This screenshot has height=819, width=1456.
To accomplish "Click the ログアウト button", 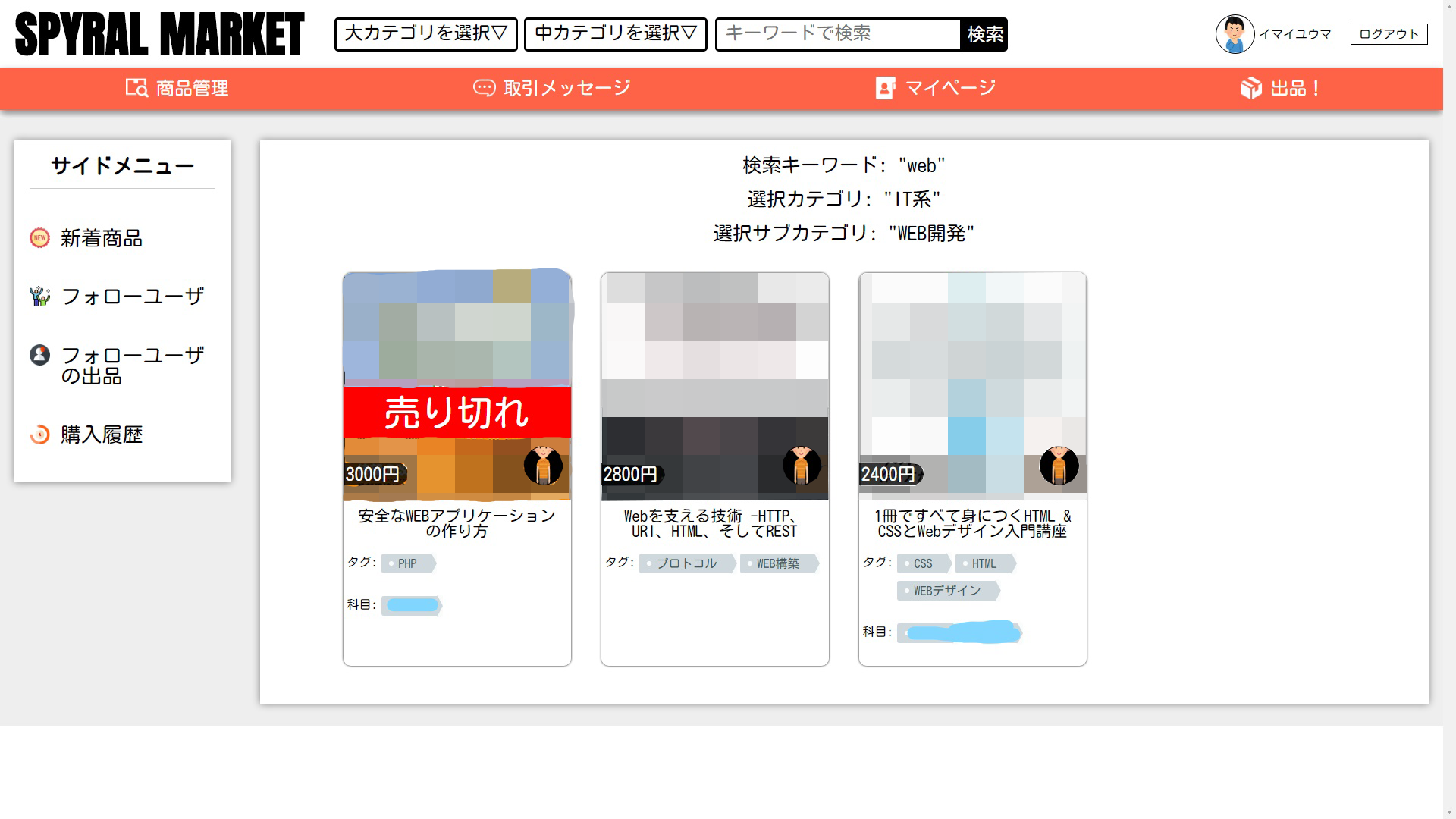I will [1389, 34].
